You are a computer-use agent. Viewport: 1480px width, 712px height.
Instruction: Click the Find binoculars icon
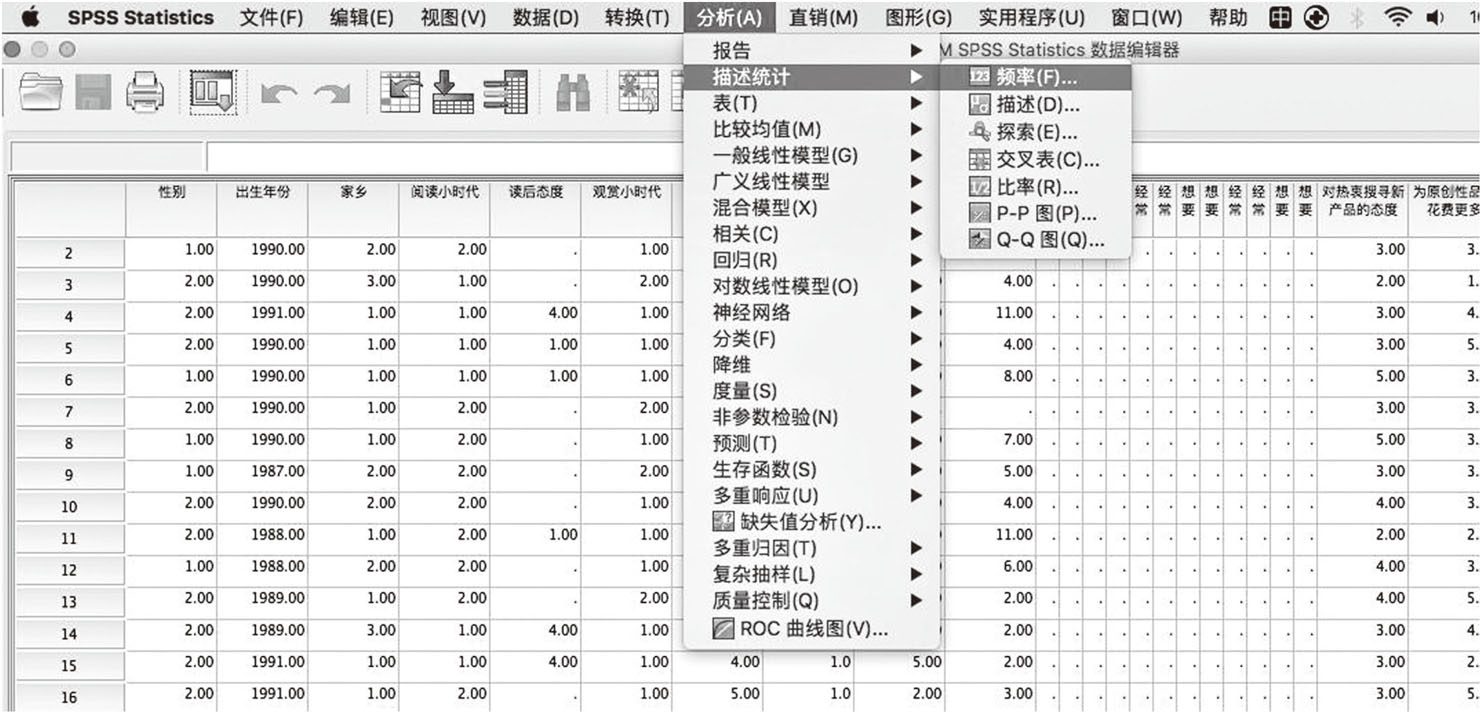[x=573, y=93]
